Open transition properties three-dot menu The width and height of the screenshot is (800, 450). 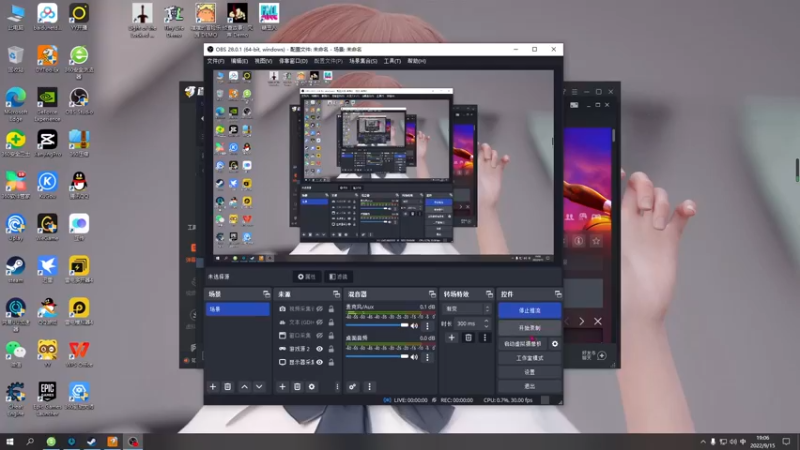[485, 338]
